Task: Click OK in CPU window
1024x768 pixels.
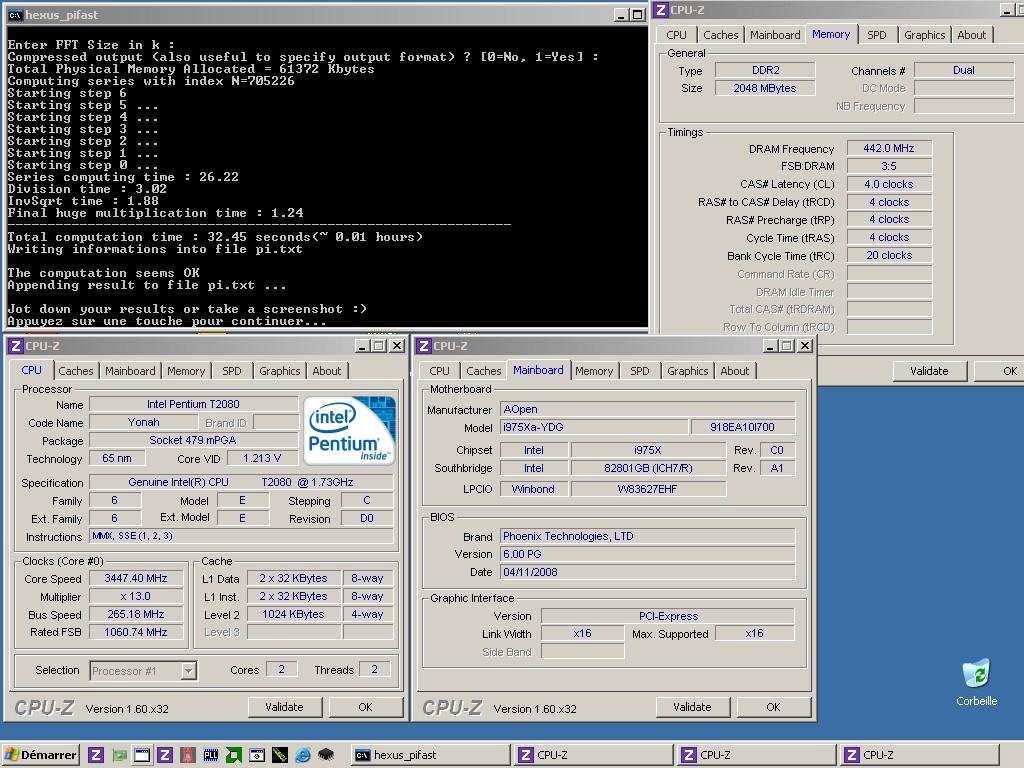Action: (366, 707)
